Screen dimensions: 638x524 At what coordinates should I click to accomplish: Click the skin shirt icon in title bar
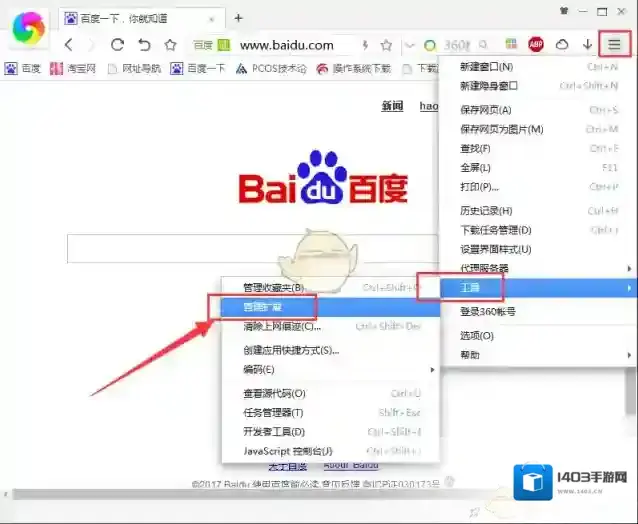point(564,11)
